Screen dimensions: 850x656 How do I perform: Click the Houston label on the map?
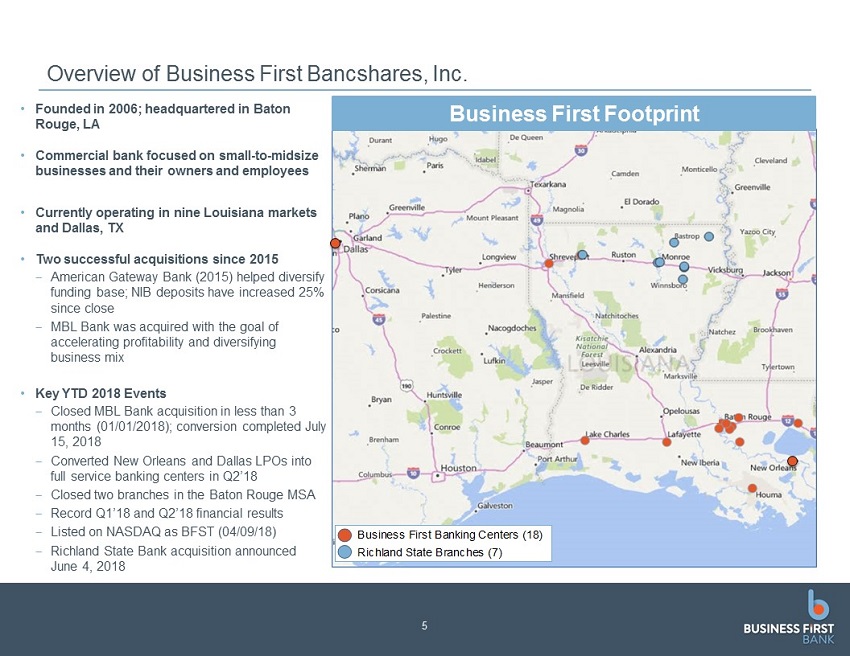[x=459, y=468]
